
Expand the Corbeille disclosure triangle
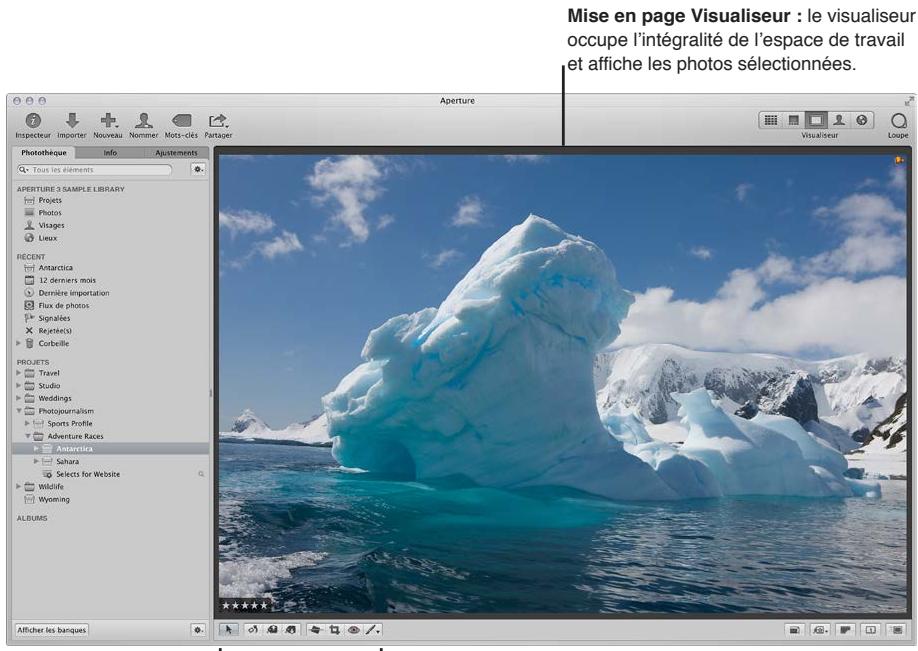coord(18,343)
